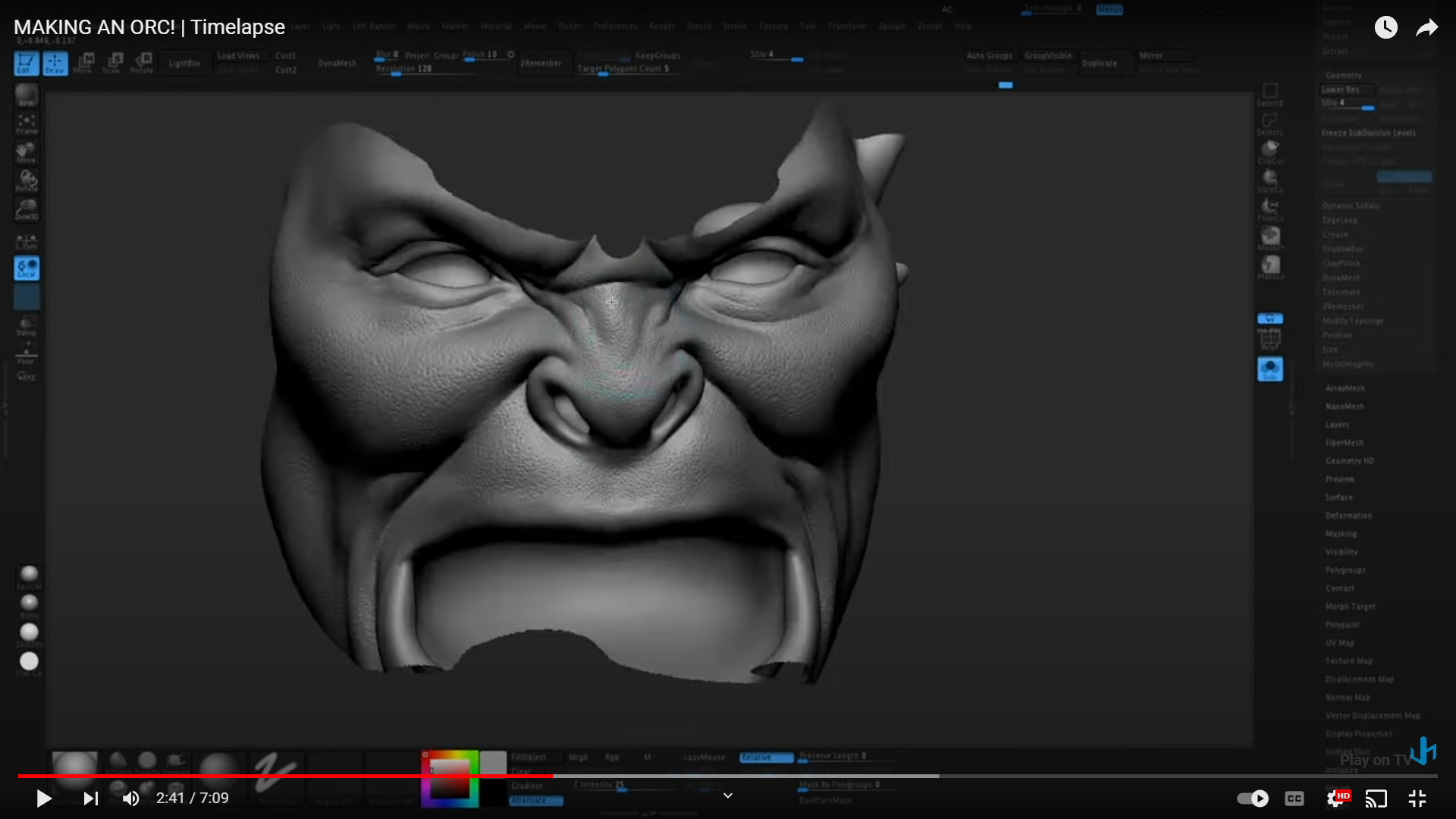
Task: Mute the video volume
Action: click(131, 799)
